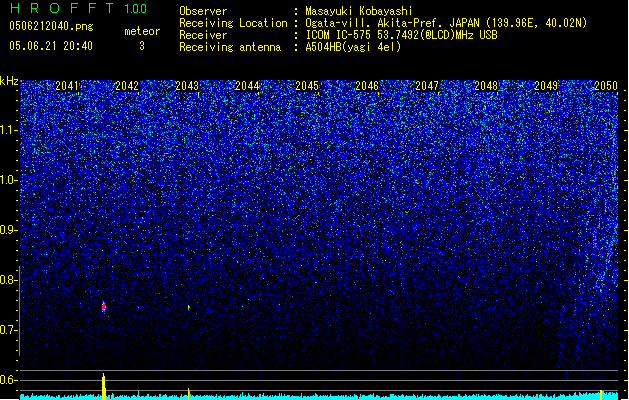The height and width of the screenshot is (400, 629).
Task: Select the file name 0506212040.png
Action: click(51, 26)
